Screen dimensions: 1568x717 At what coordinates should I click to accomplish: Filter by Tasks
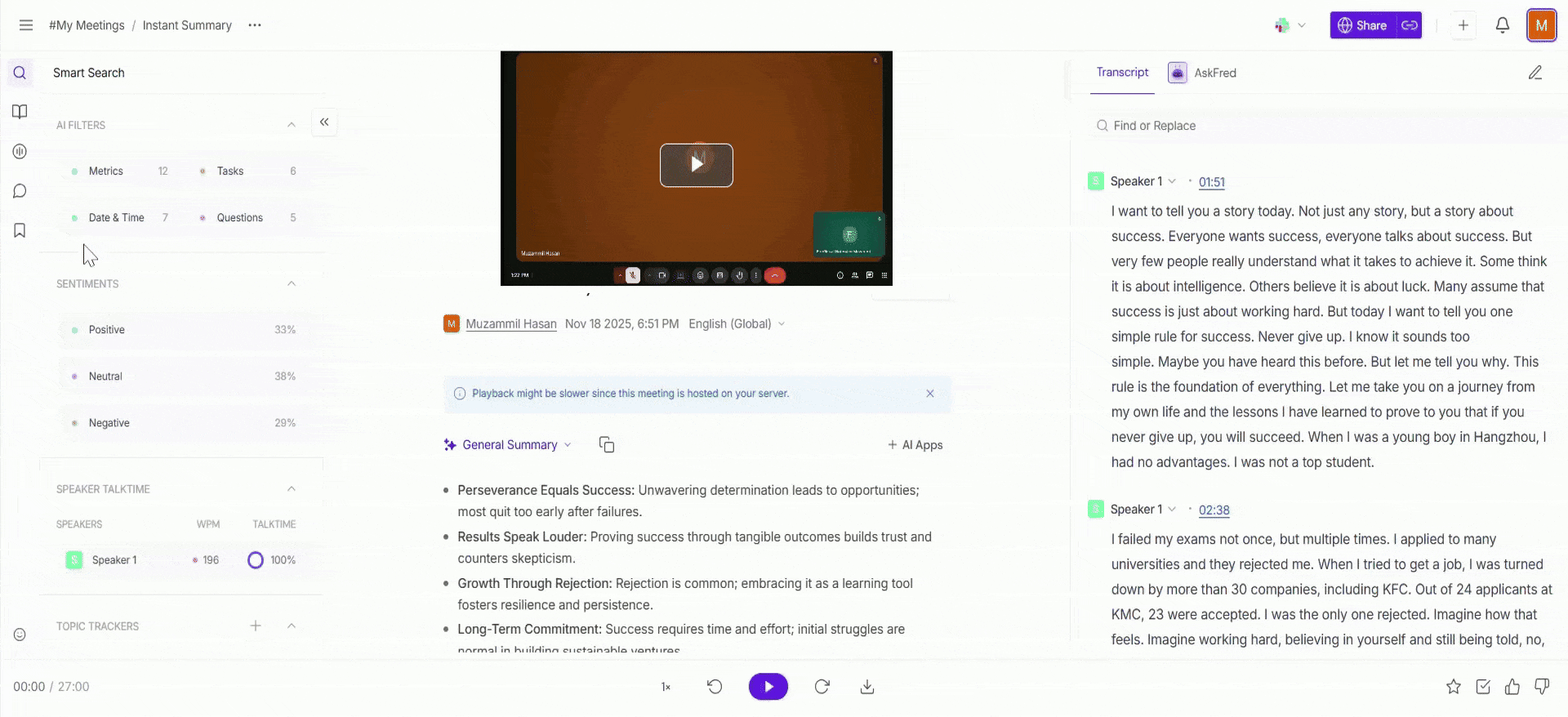pos(248,171)
